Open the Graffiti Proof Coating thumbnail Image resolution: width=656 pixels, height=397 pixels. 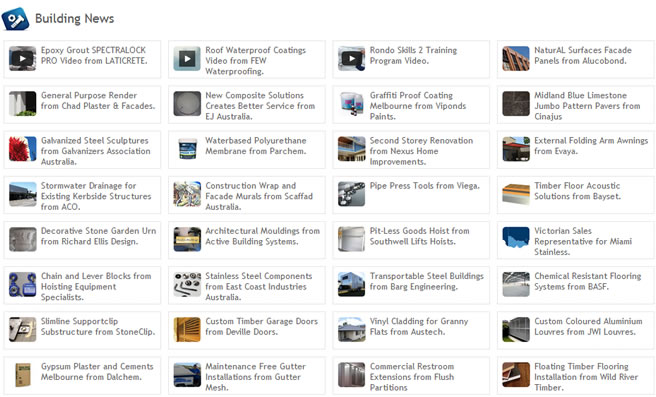[351, 104]
